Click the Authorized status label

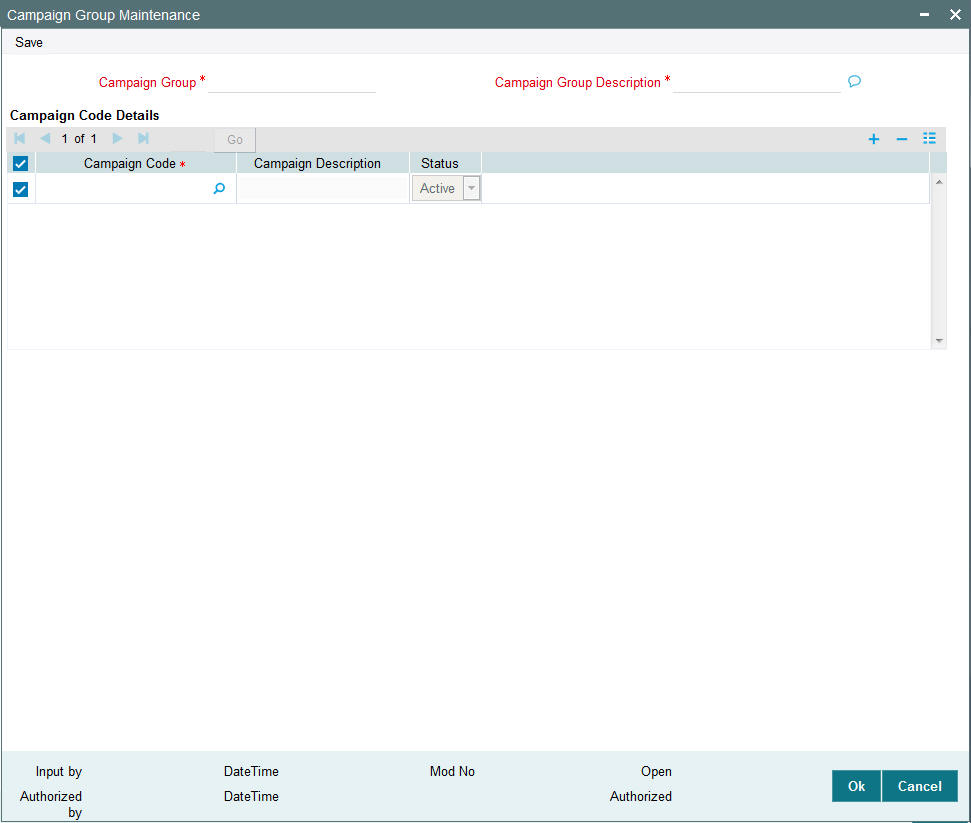tap(640, 796)
